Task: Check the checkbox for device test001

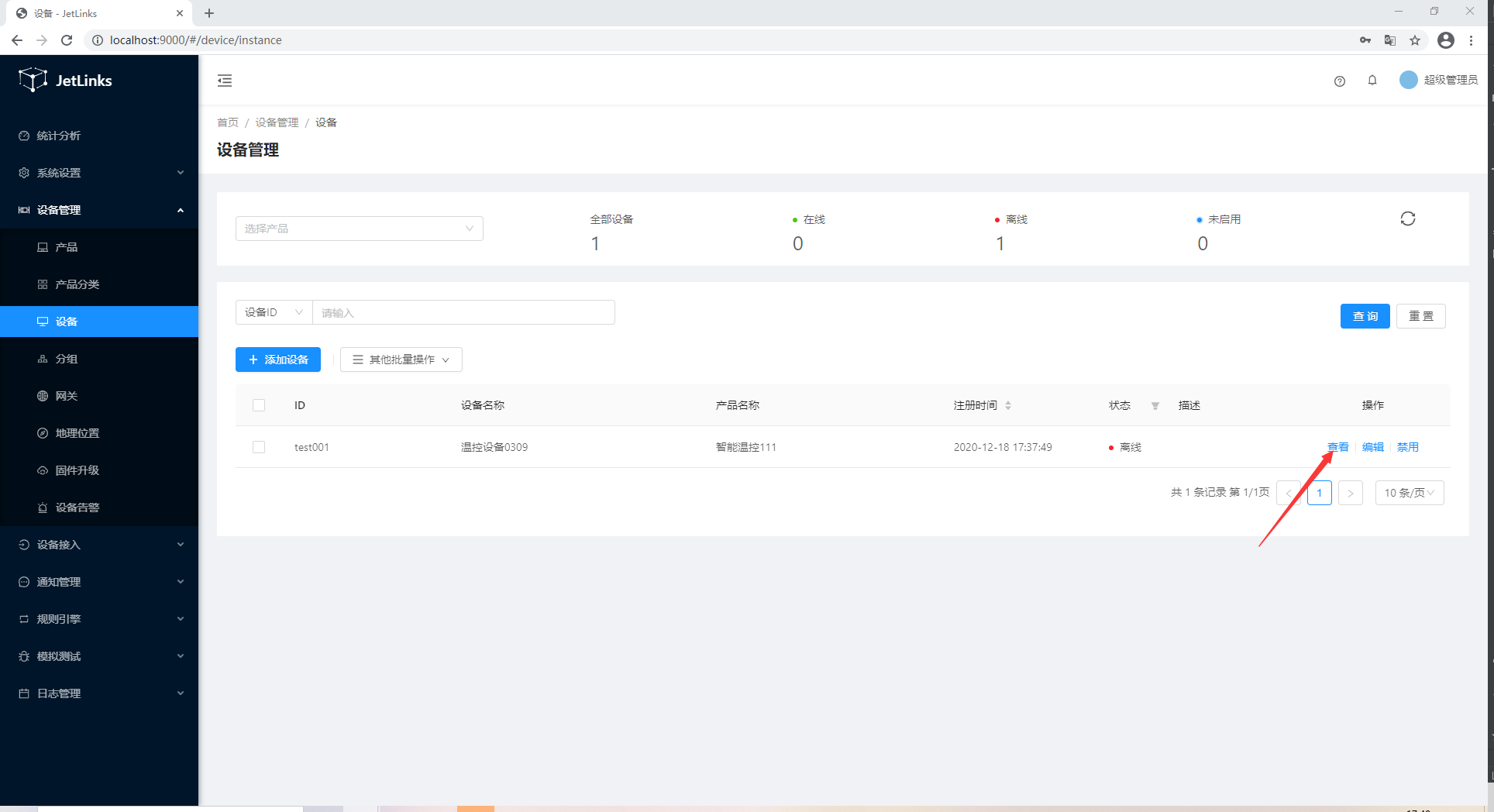Action: [259, 447]
